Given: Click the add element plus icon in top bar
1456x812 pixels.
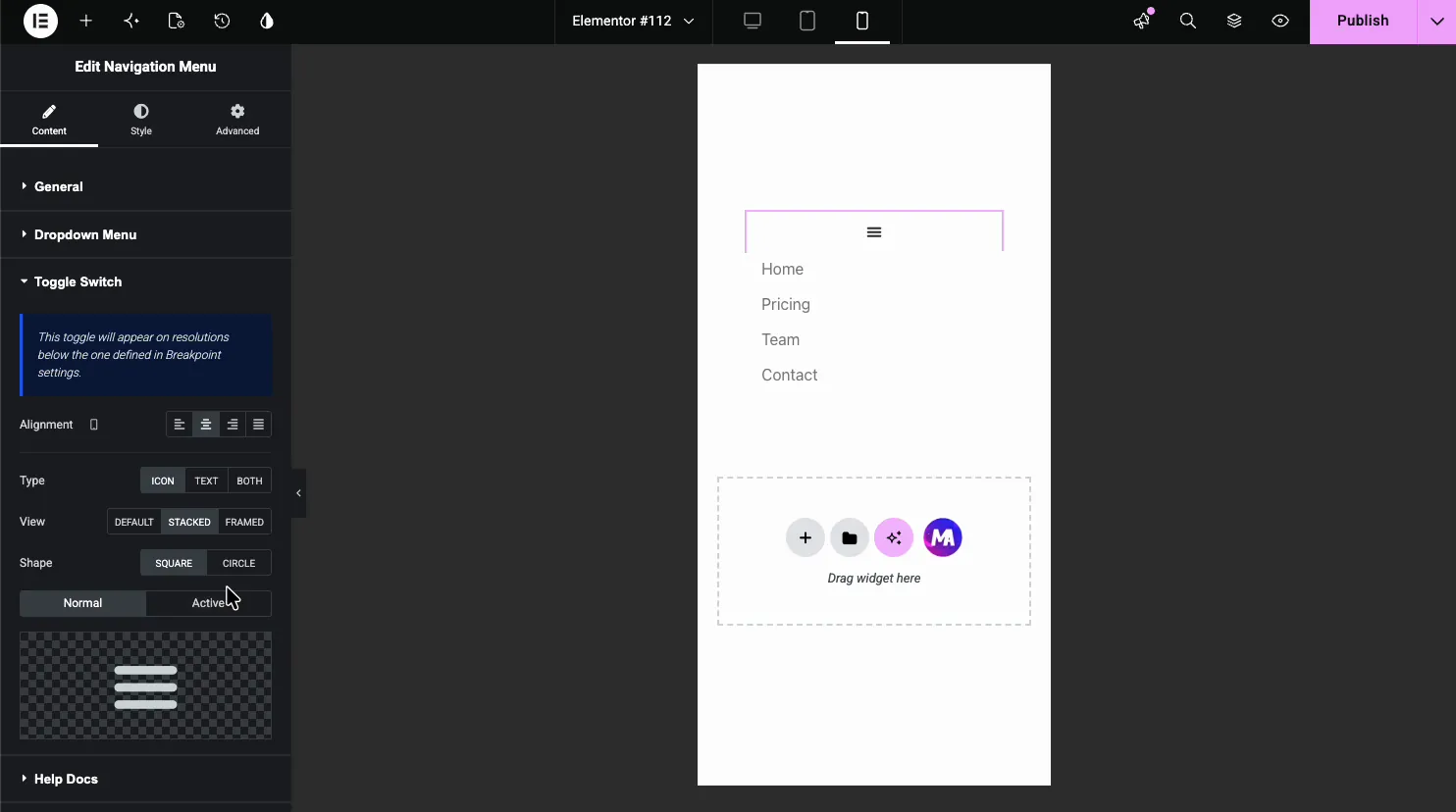Looking at the screenshot, I should 86,21.
